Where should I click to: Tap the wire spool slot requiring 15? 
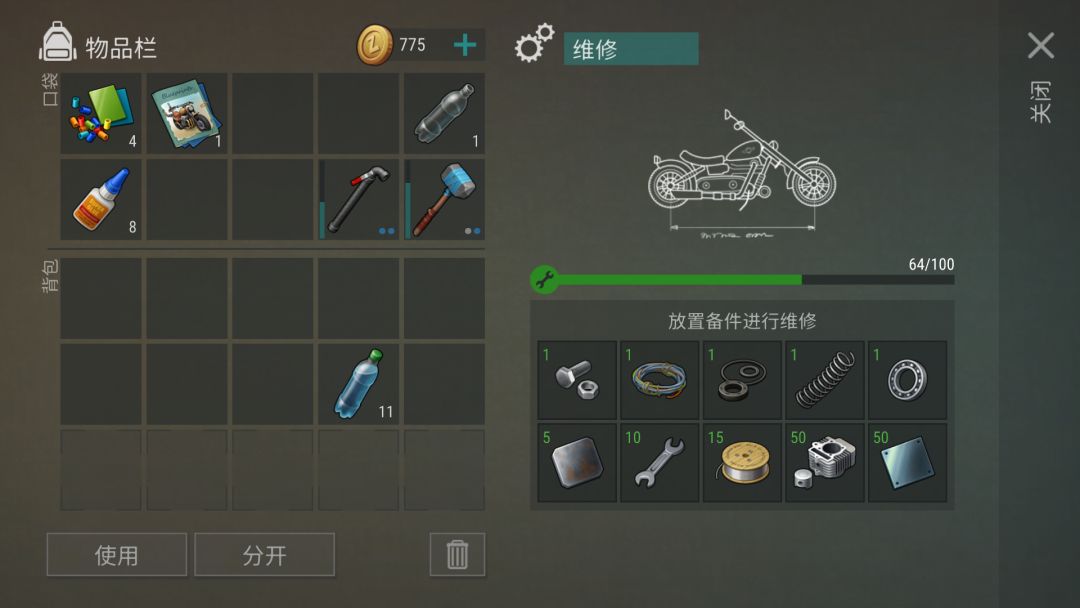coord(742,463)
